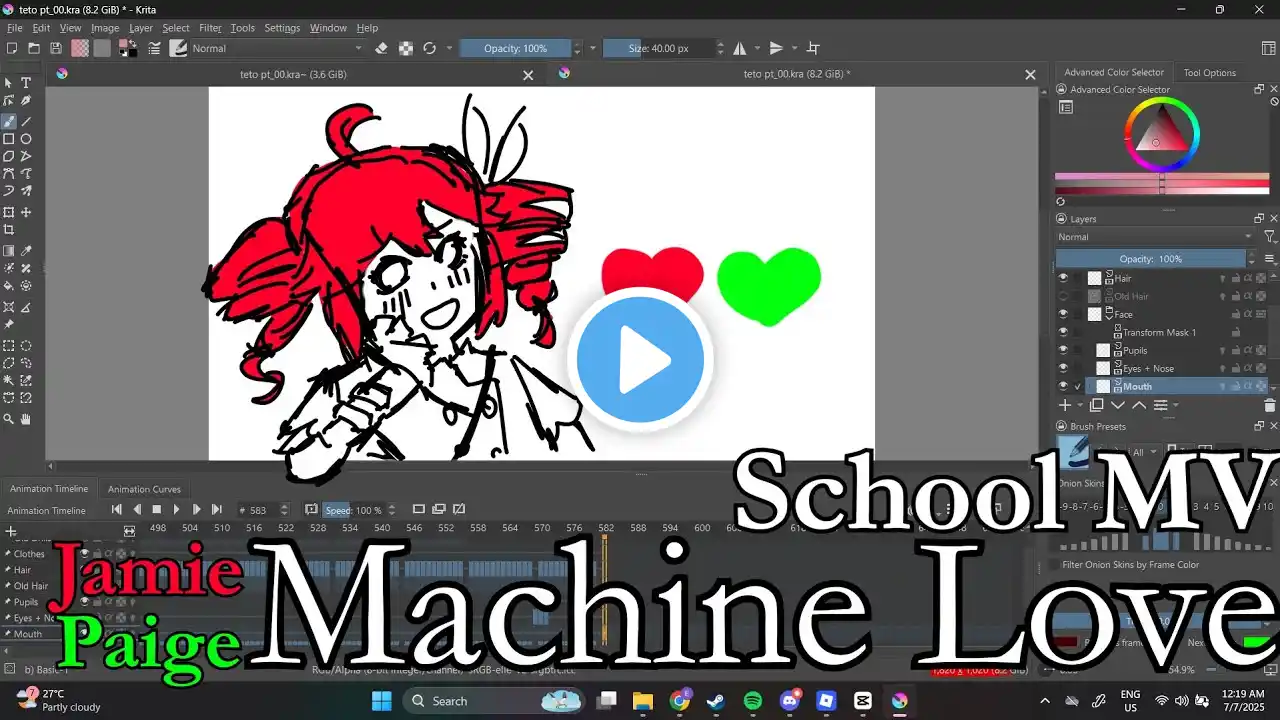The height and width of the screenshot is (720, 1280).
Task: Select the Text tool in toolbox
Action: tap(26, 83)
